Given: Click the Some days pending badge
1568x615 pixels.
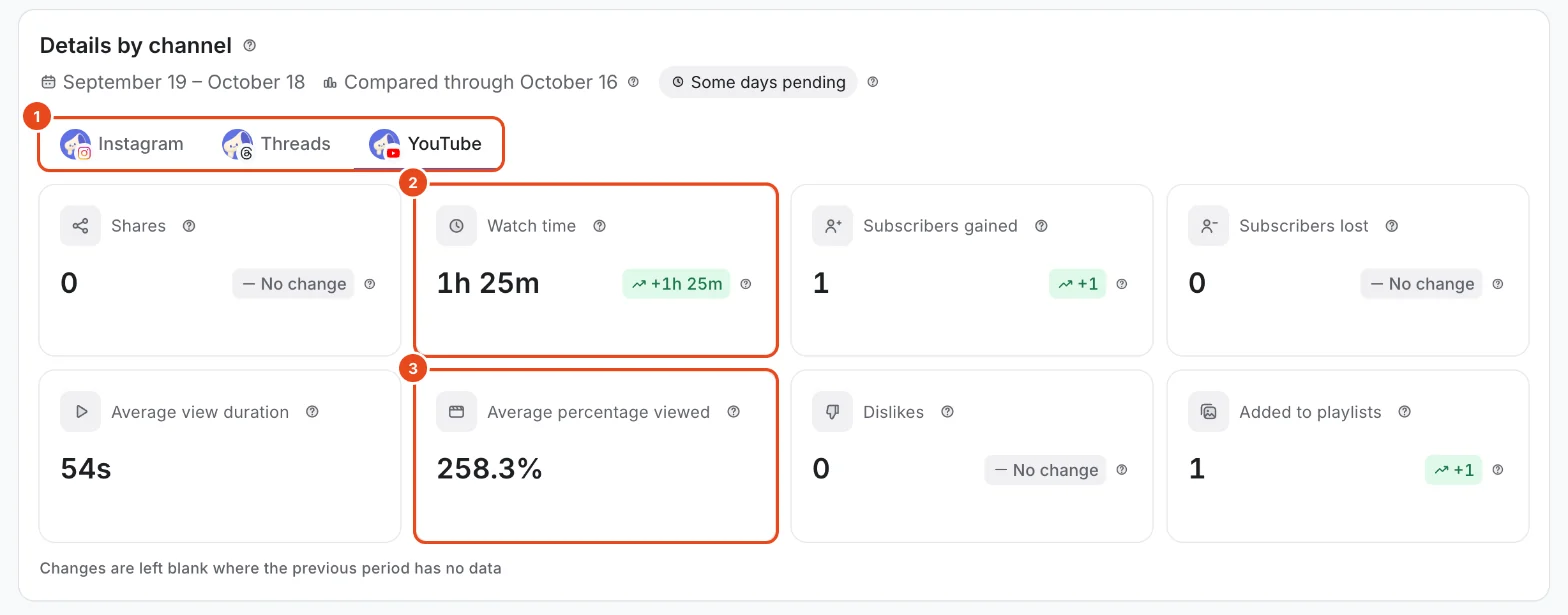Looking at the screenshot, I should [x=758, y=82].
